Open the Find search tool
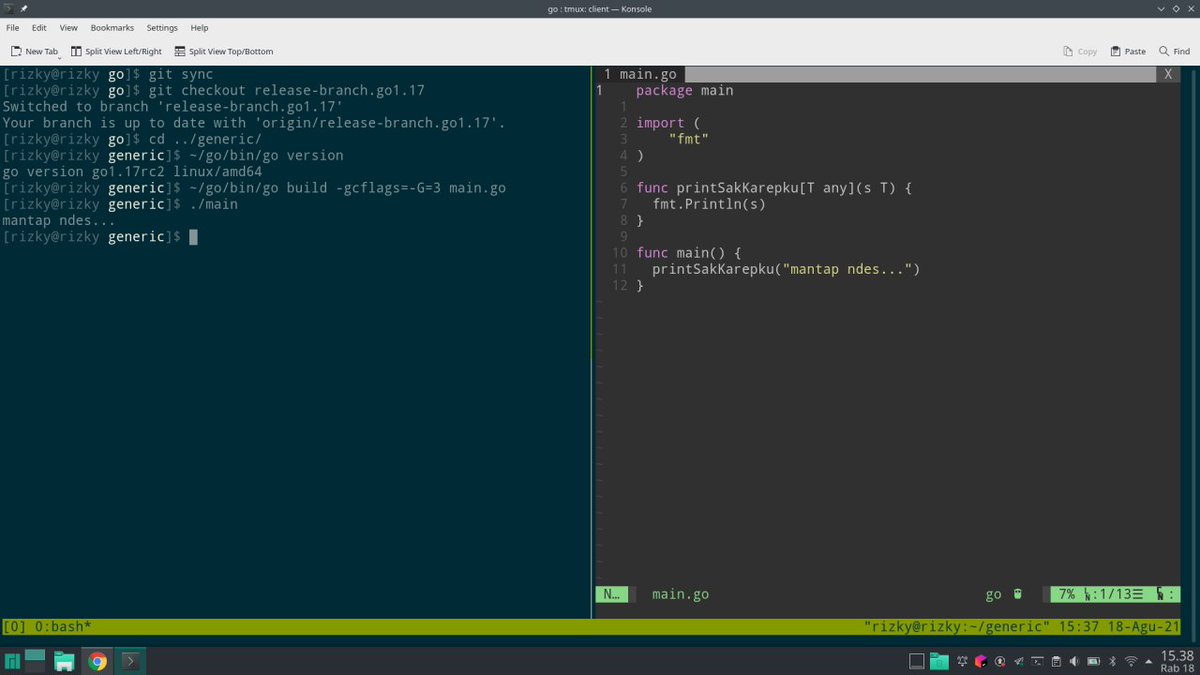This screenshot has height=675, width=1200. point(1174,51)
